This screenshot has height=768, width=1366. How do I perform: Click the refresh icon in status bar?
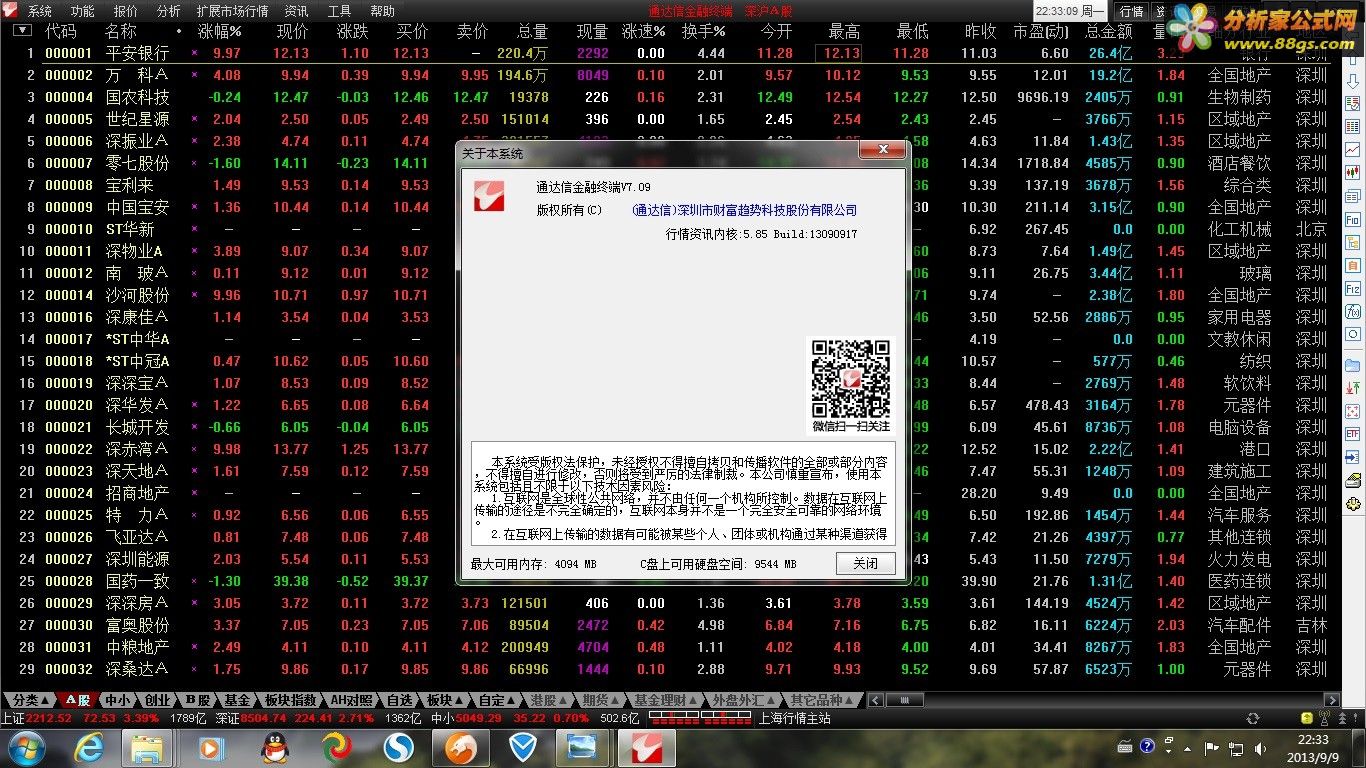(1253, 718)
